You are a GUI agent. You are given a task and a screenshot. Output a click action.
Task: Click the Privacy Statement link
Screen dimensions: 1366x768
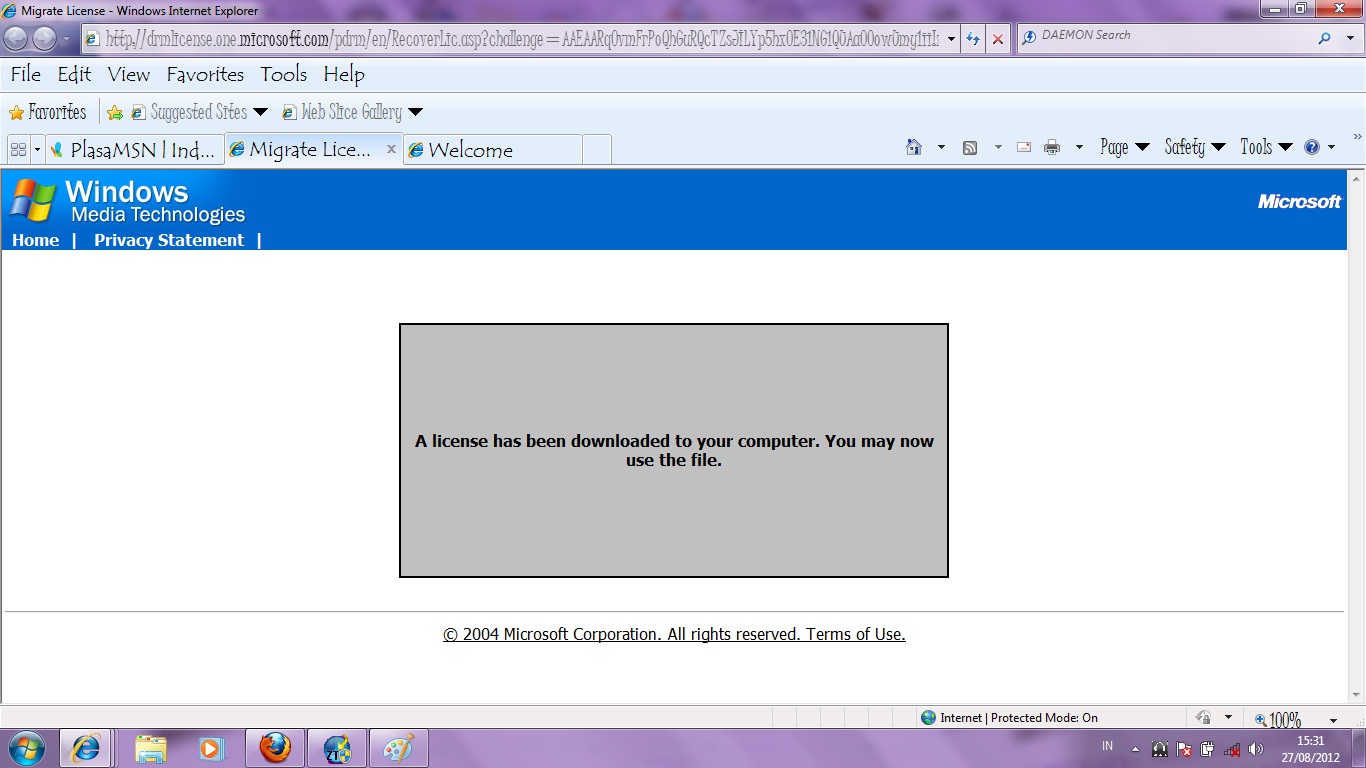(x=169, y=240)
